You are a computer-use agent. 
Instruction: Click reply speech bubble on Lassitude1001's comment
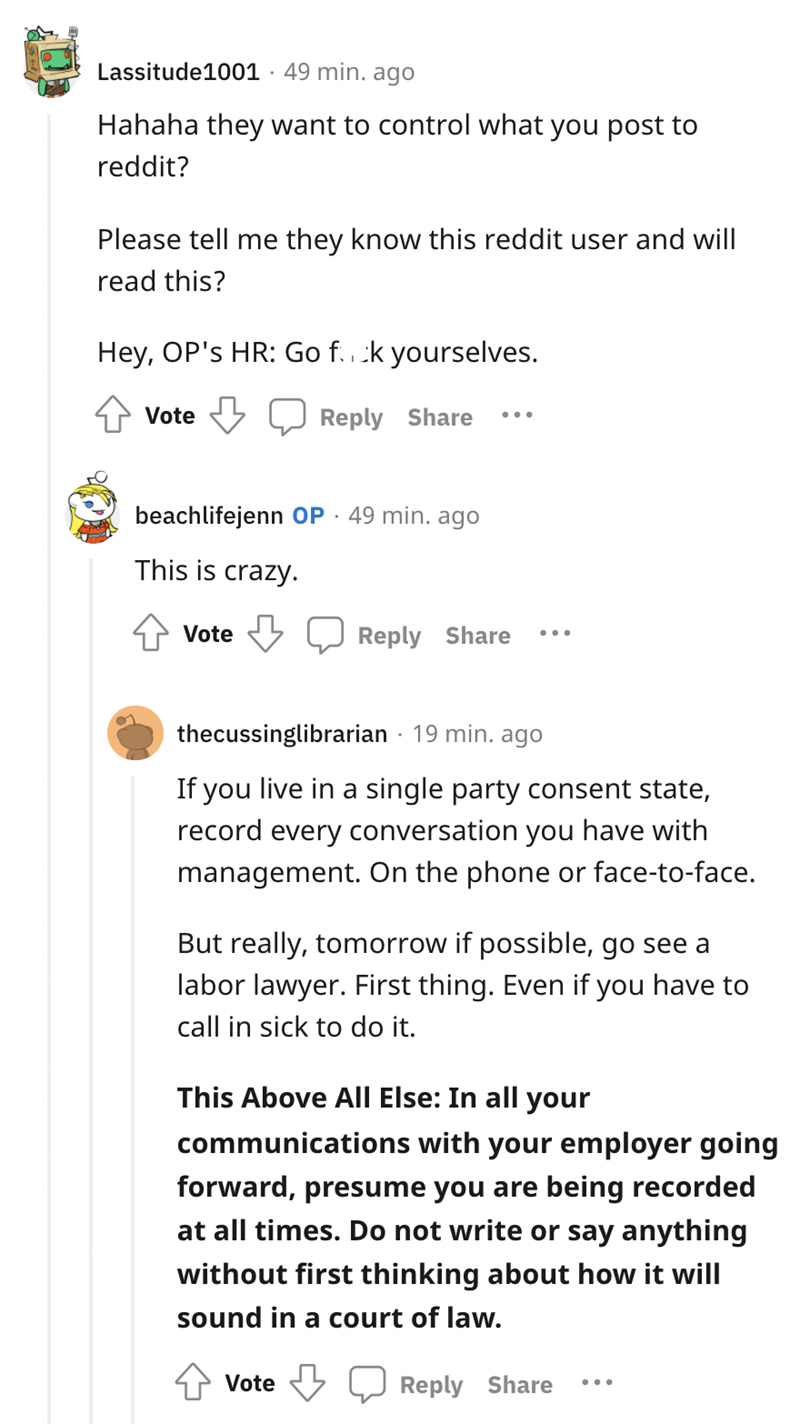pos(287,416)
